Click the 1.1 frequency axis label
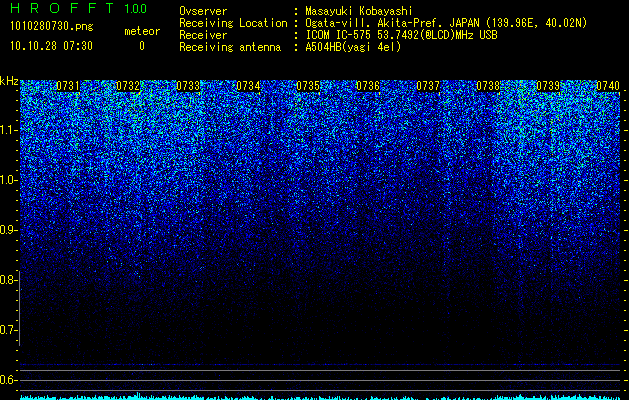Image resolution: width=629 pixels, height=400 pixels. coord(7,130)
